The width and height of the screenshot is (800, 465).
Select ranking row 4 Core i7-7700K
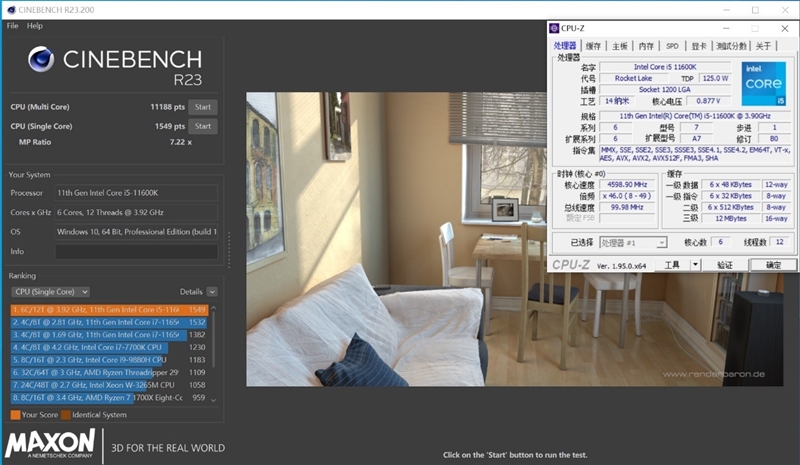(109, 348)
